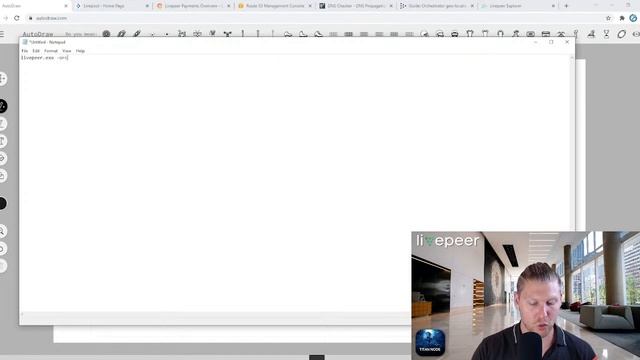This screenshot has height=360, width=640.
Task: Switch to the DNS Checker tab
Action: [356, 6]
